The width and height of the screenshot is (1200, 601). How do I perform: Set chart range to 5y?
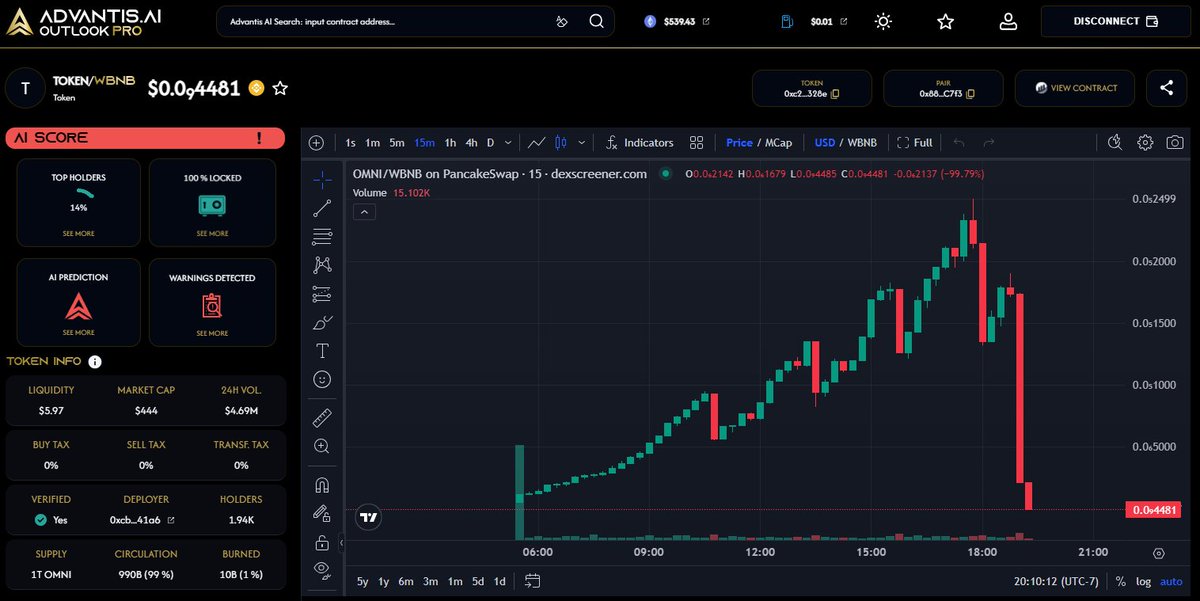point(362,581)
